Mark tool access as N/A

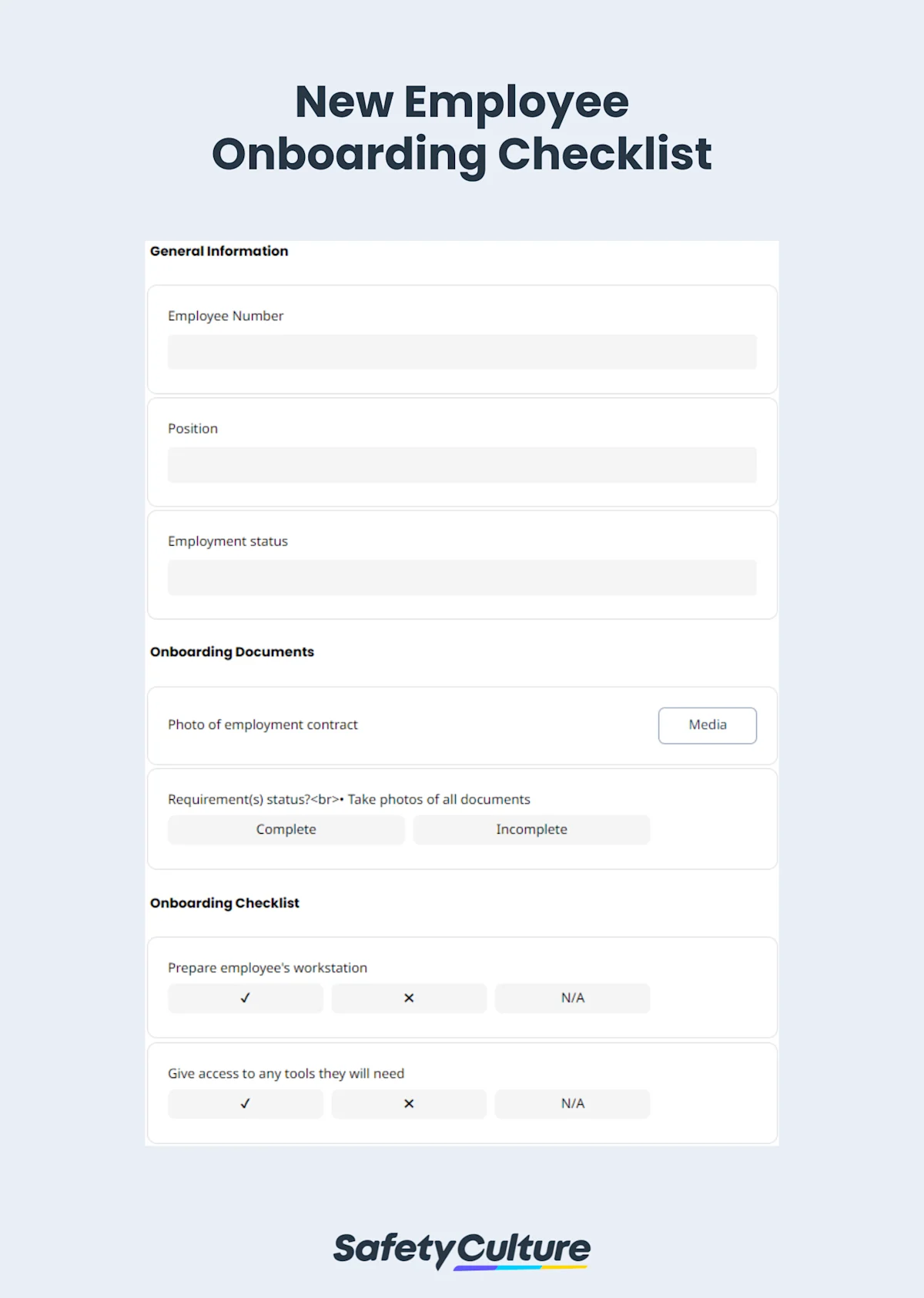point(573,1103)
